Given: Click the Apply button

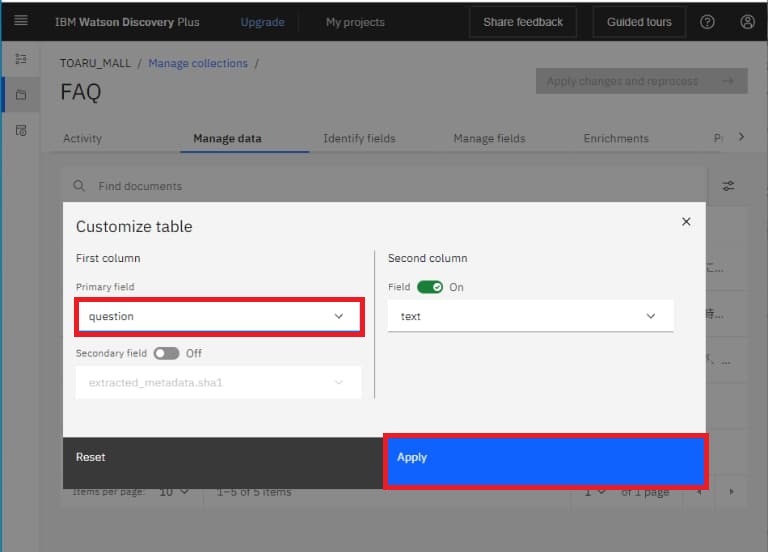Looking at the screenshot, I should click(x=546, y=458).
